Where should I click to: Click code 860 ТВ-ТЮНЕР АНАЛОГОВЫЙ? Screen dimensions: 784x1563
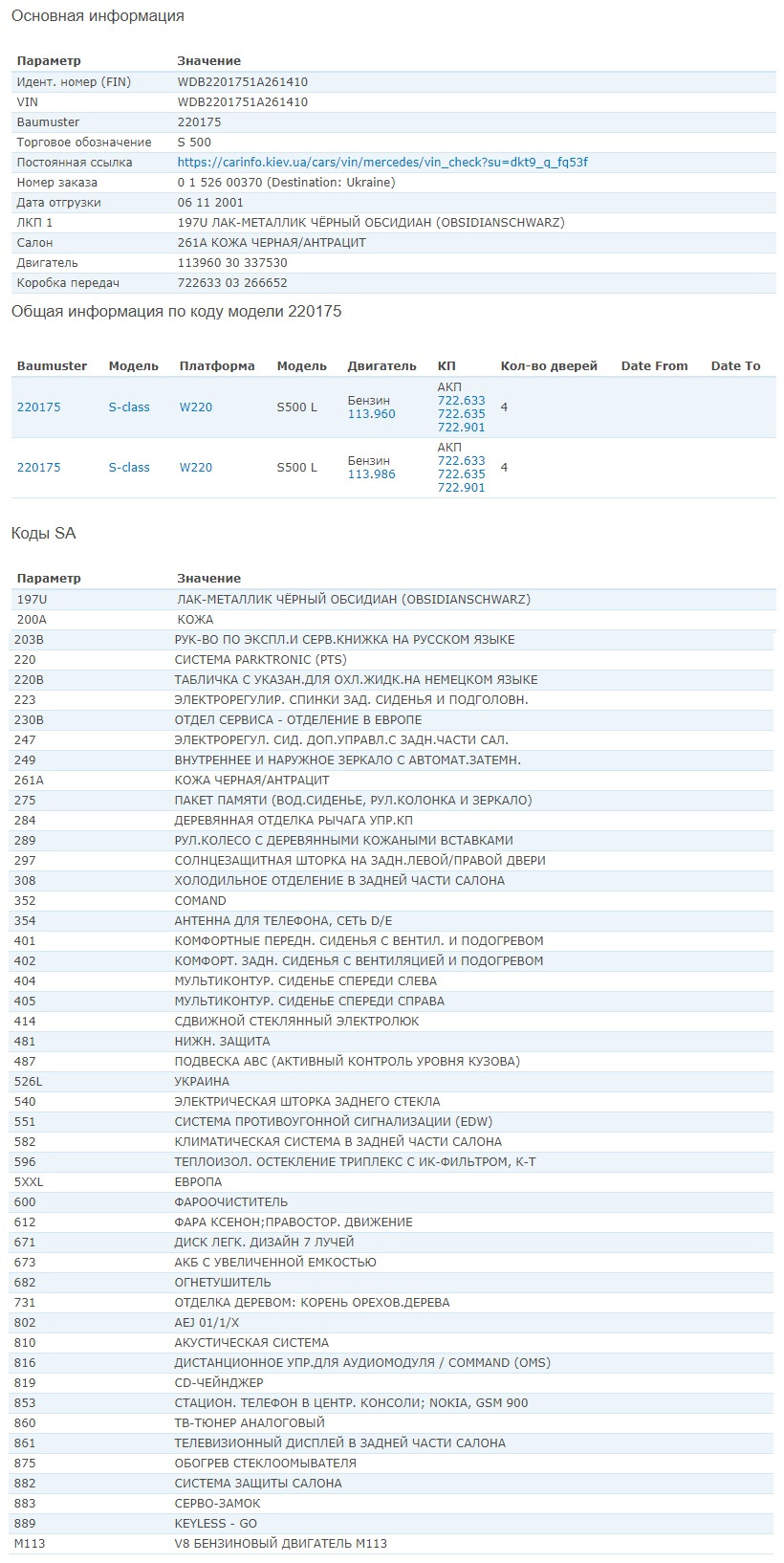(392, 1423)
